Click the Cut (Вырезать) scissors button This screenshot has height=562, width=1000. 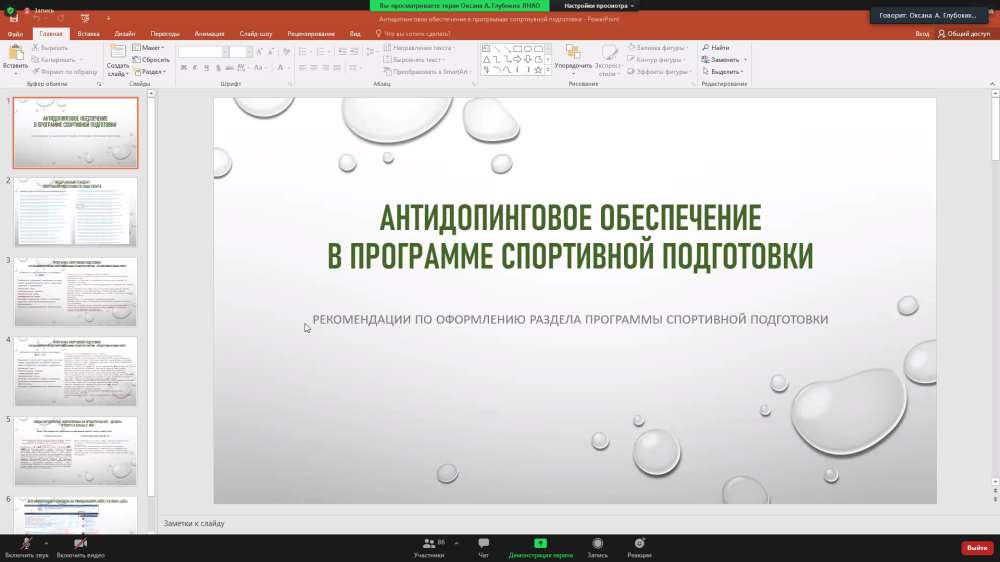pos(50,48)
